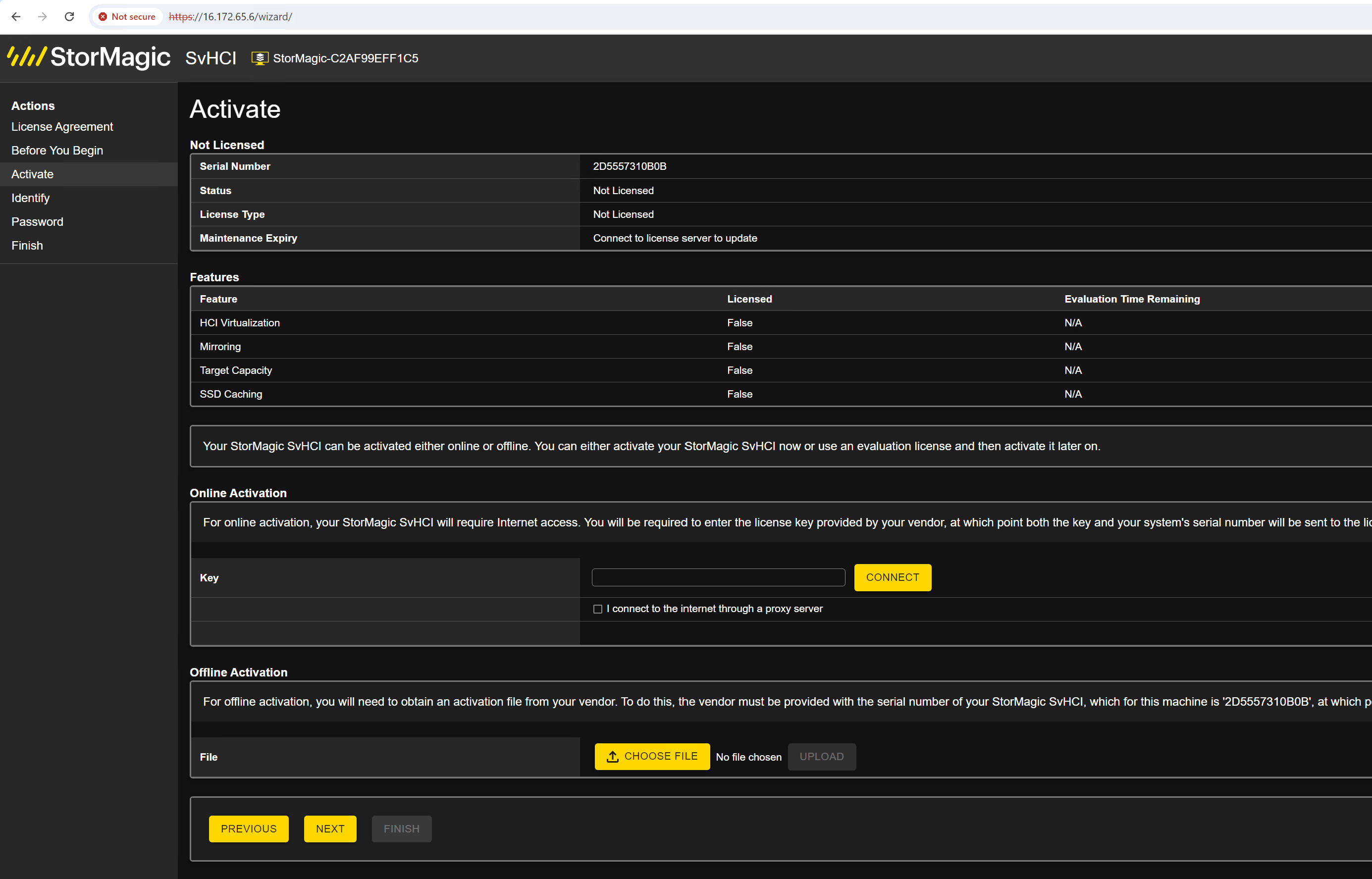The image size is (1372, 879).
Task: Click 'Connect to license server to update' text
Action: (675, 238)
